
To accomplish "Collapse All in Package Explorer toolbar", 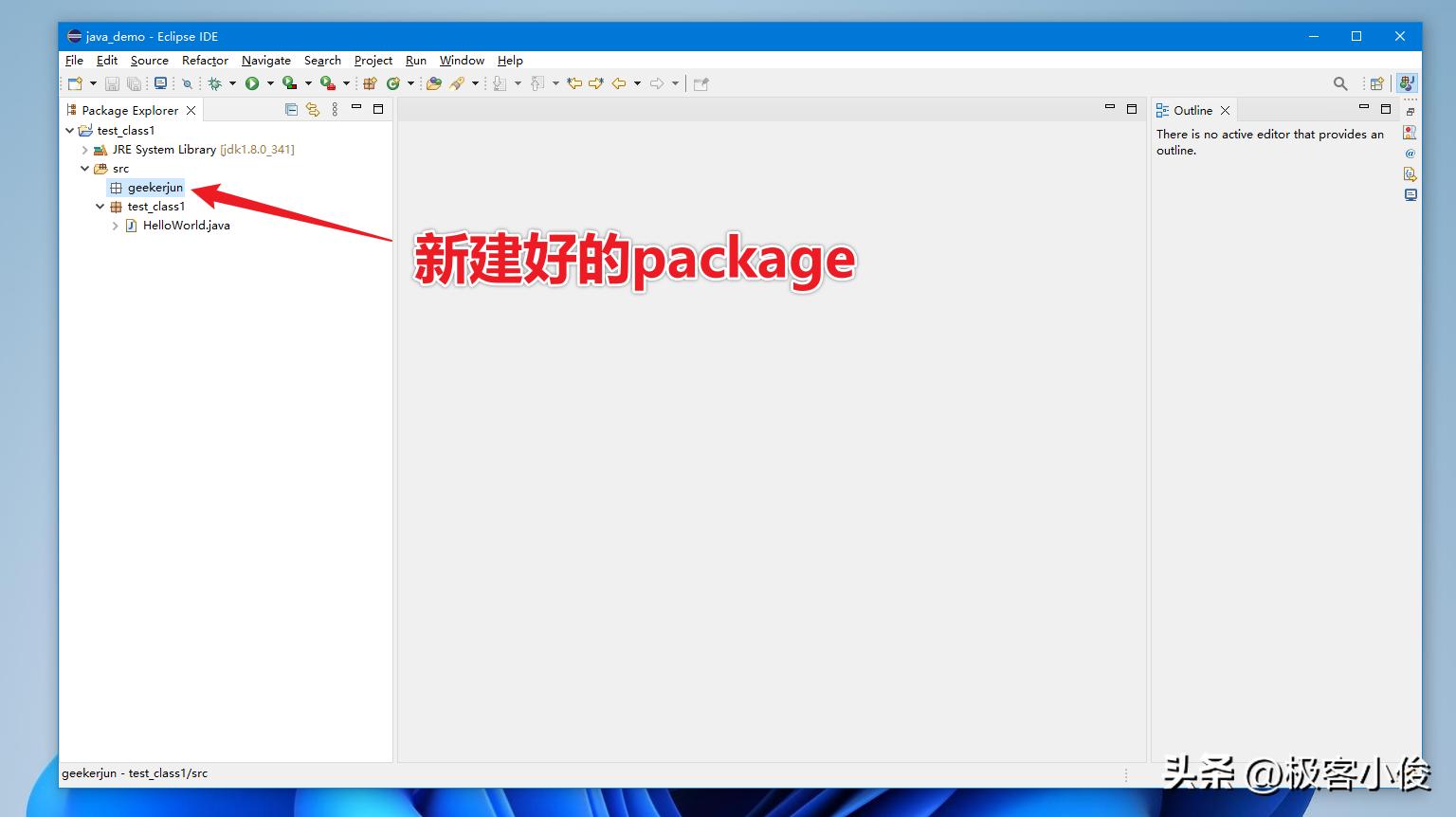I will tap(291, 109).
